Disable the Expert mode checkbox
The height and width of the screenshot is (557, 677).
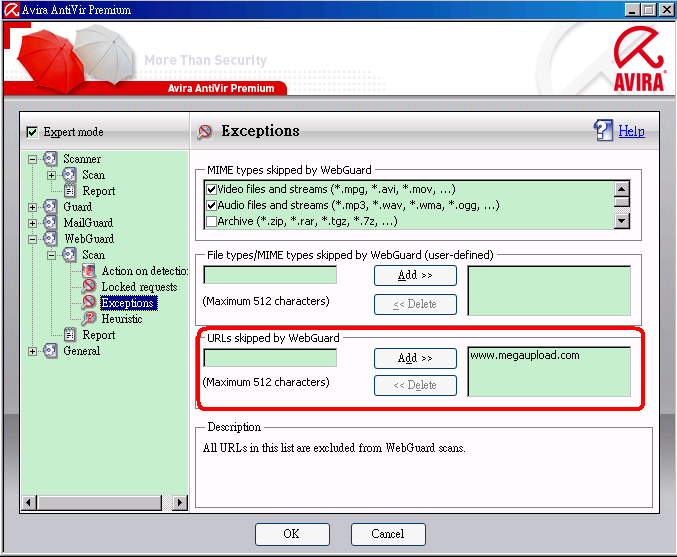click(32, 132)
